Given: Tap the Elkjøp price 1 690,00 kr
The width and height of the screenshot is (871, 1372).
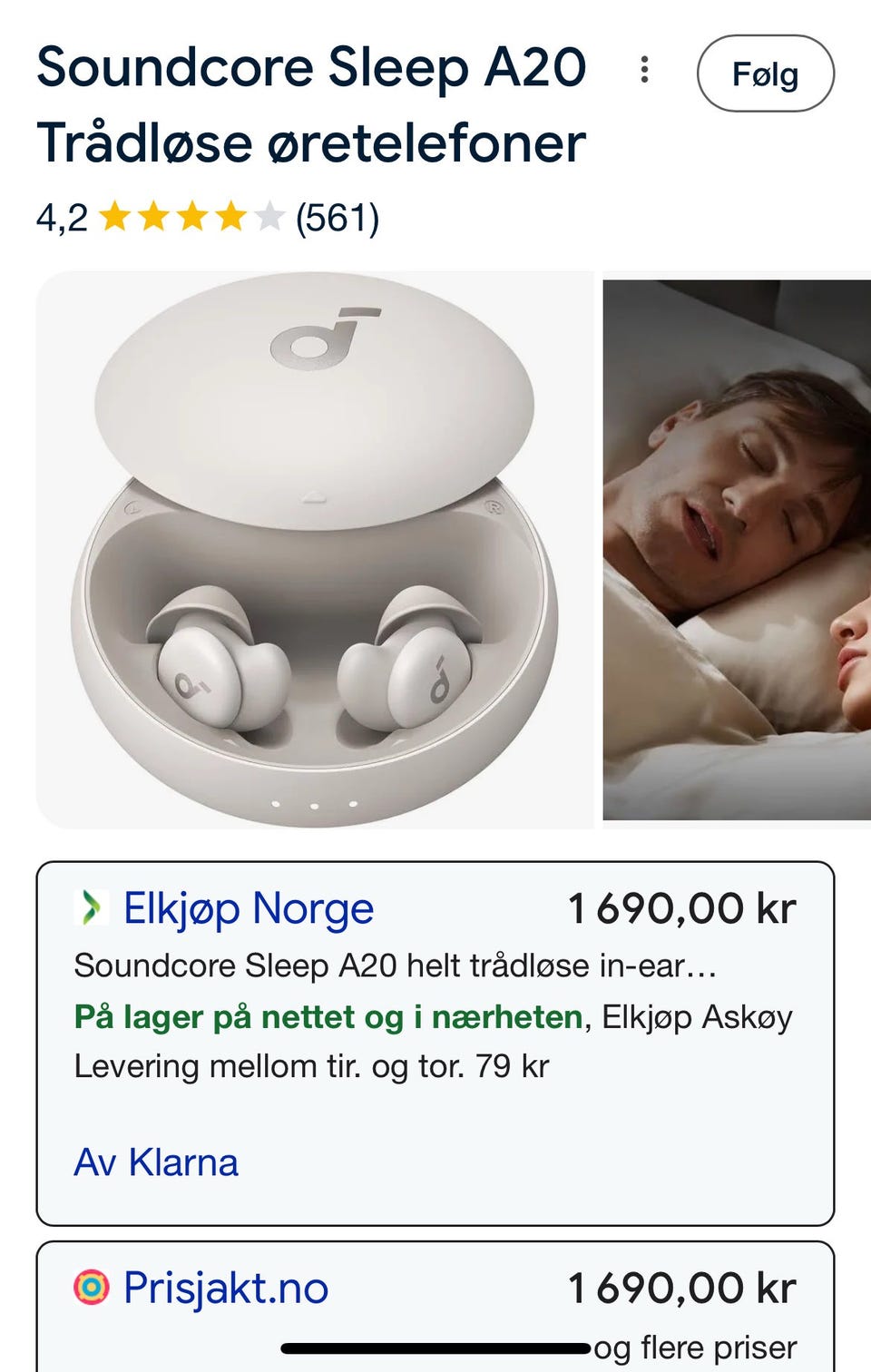Looking at the screenshot, I should click(x=681, y=908).
